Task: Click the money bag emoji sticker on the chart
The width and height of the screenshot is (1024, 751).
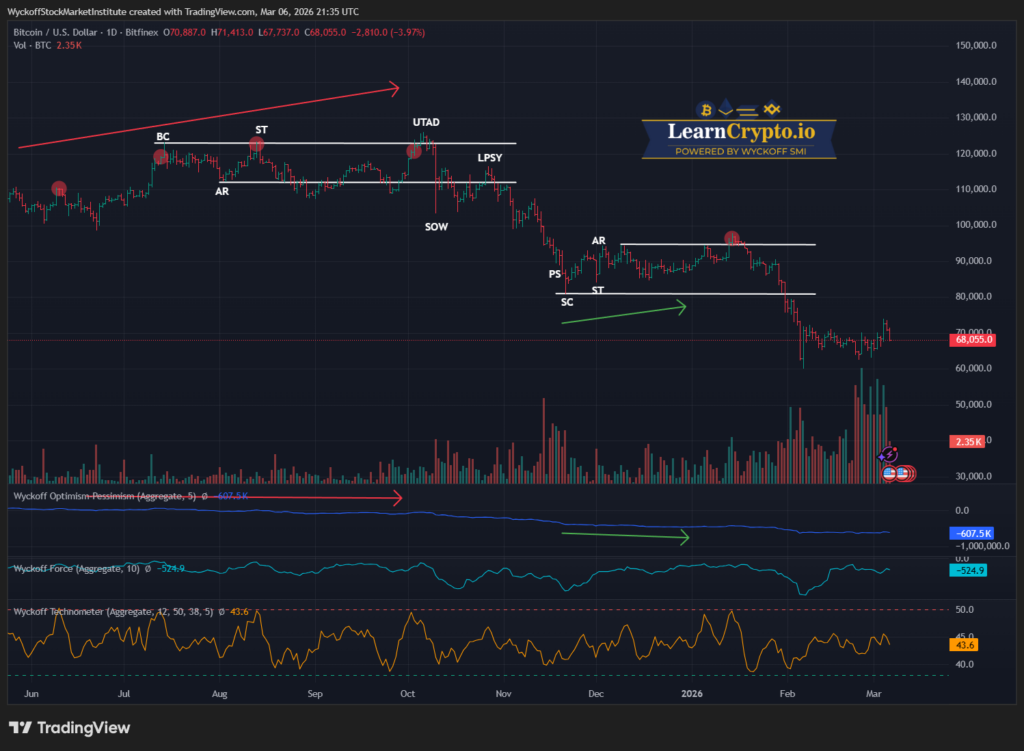Action: 898,473
